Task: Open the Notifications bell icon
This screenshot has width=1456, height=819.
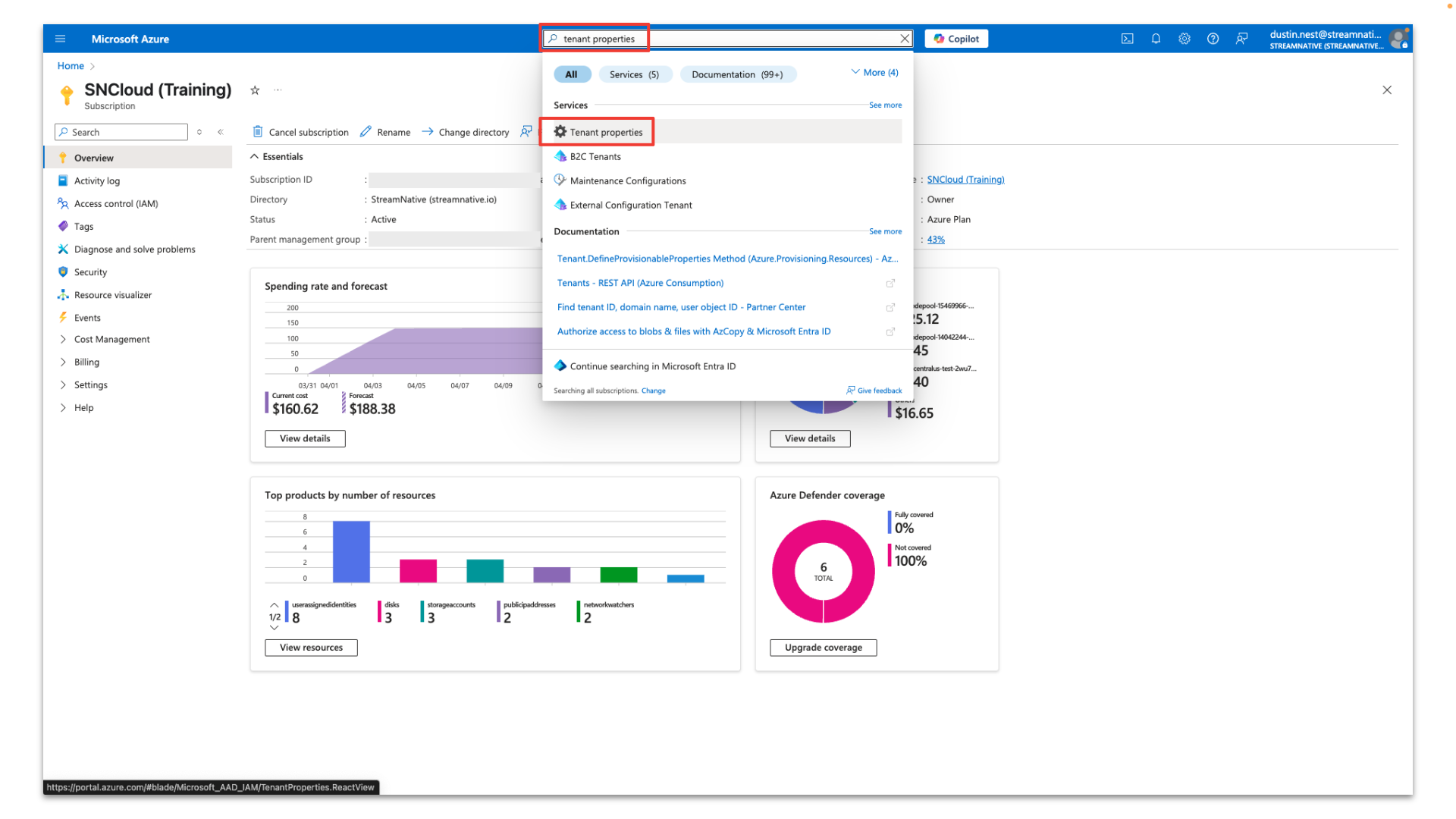Action: click(1156, 38)
